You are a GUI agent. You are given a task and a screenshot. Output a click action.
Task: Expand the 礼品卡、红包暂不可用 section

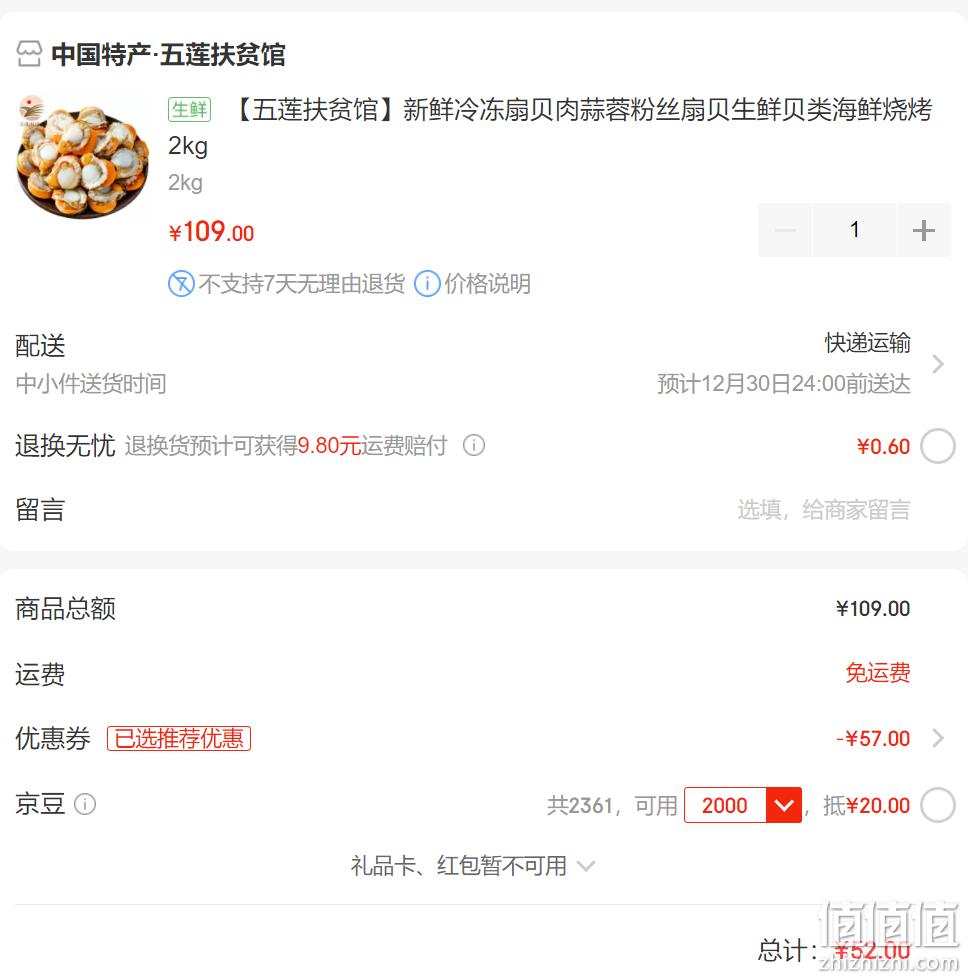pos(473,866)
